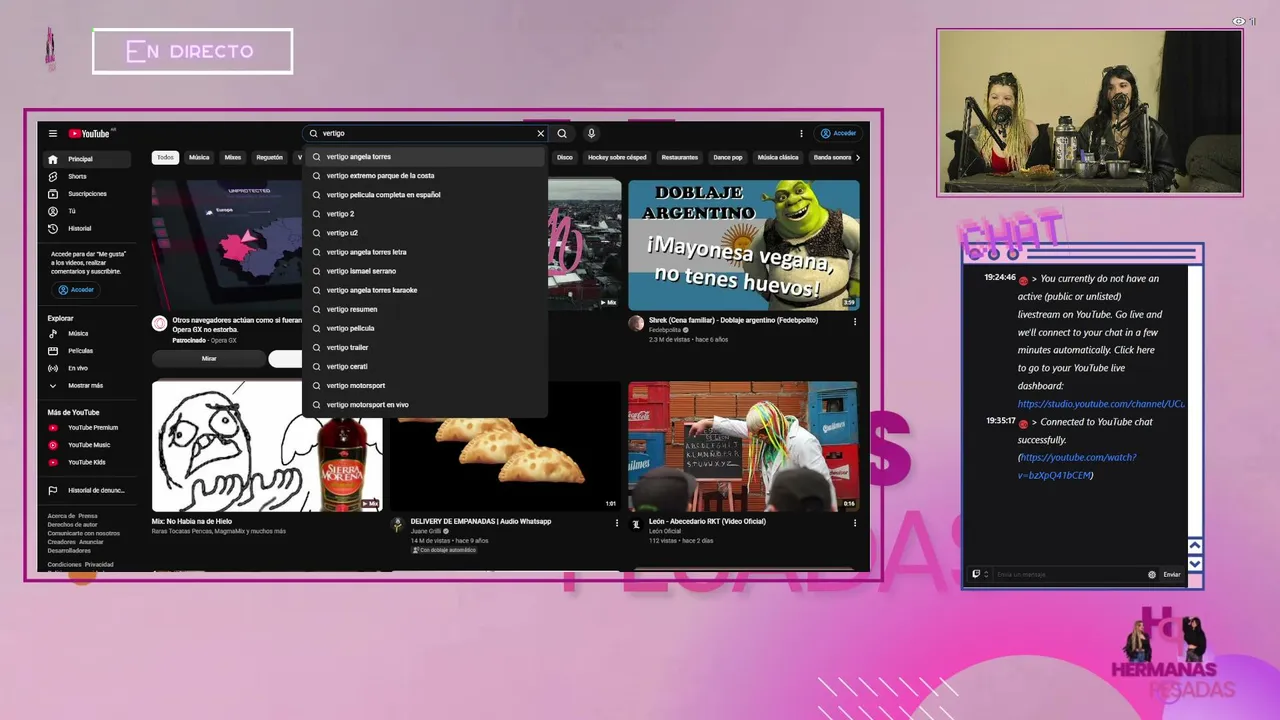Select the Música filter chip
Screen dimensions: 1280x720
pos(199,157)
